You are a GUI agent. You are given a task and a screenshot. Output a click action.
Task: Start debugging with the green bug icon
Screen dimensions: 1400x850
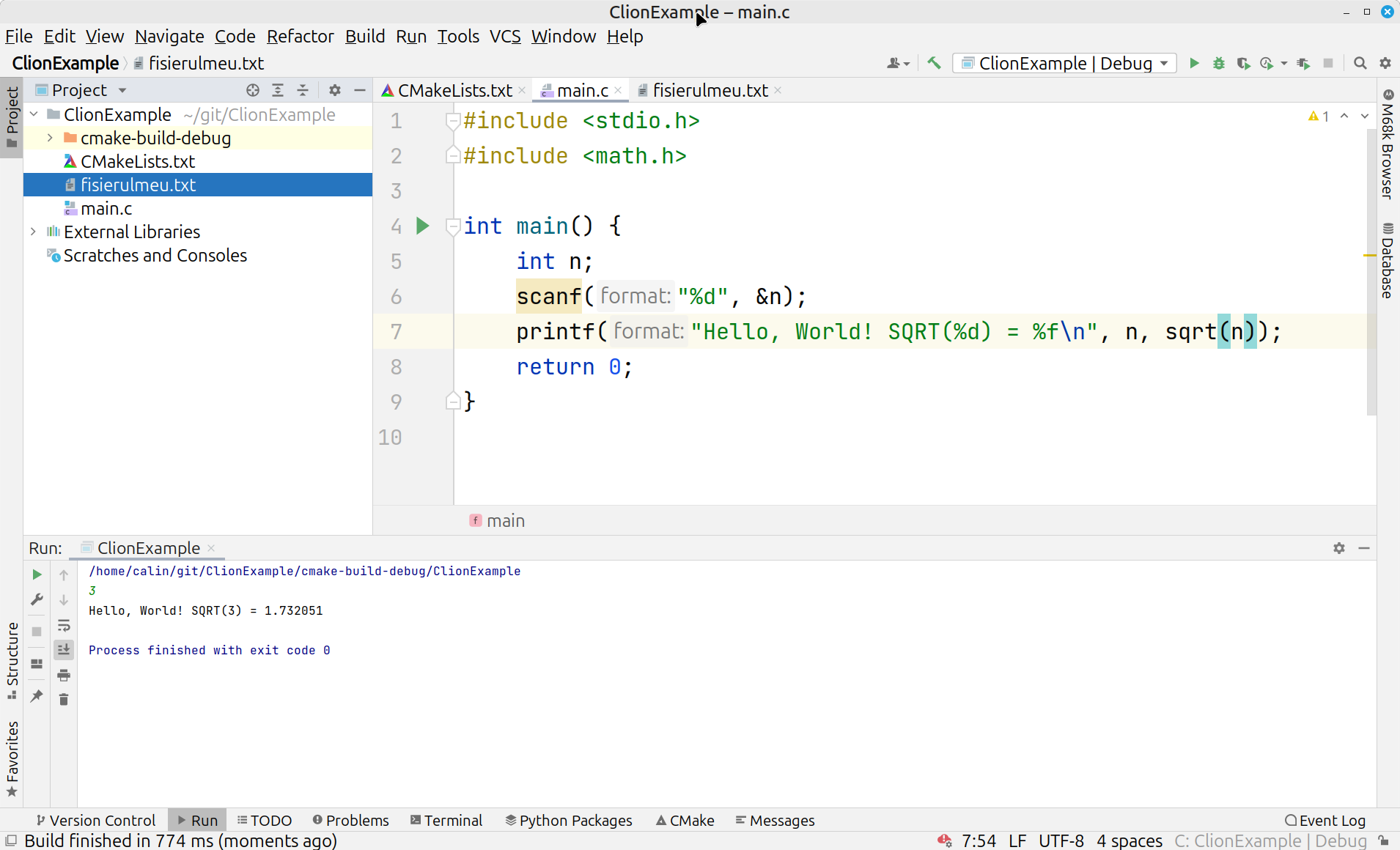click(1219, 64)
